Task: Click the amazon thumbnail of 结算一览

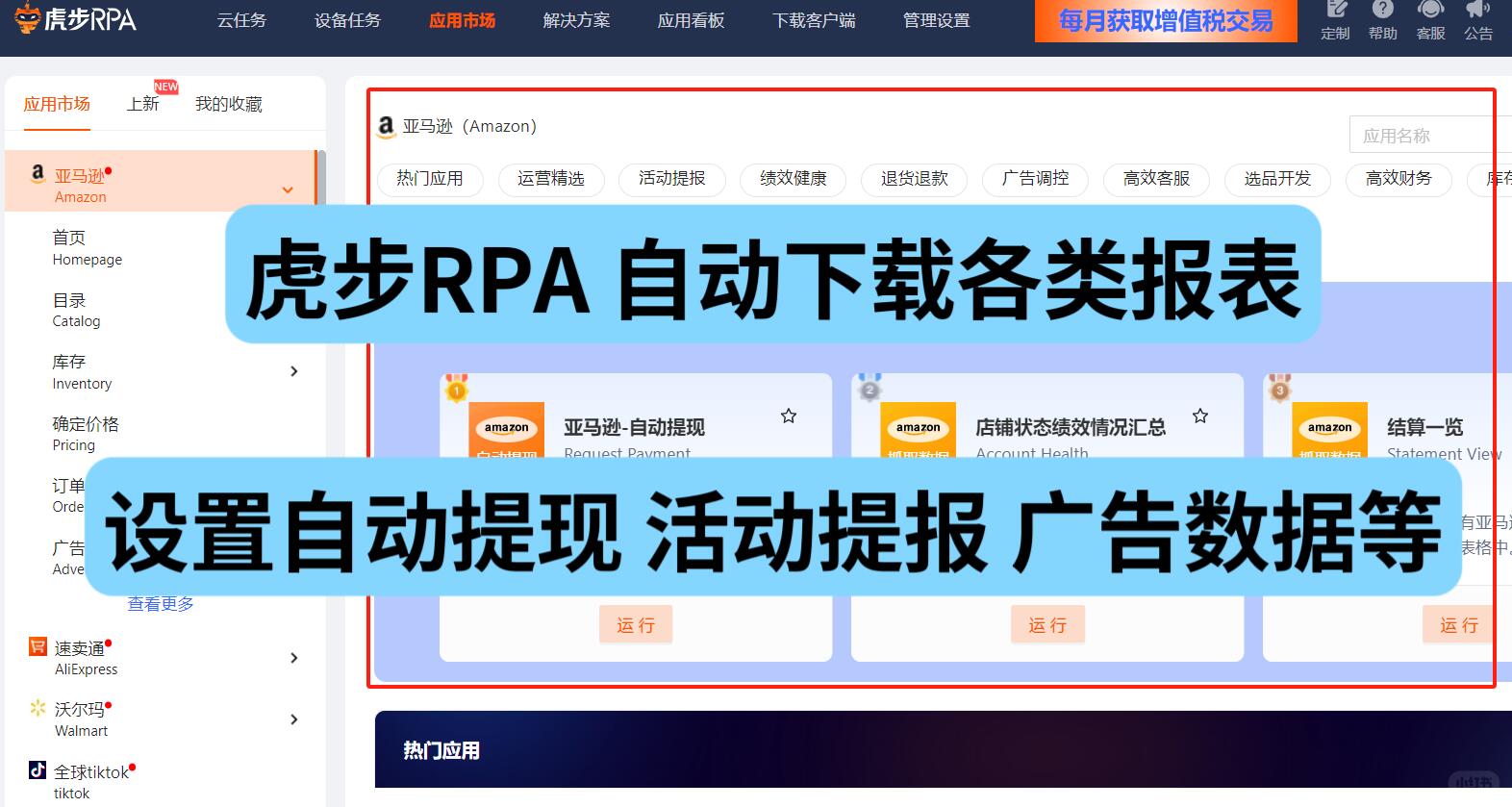Action: 1330,429
